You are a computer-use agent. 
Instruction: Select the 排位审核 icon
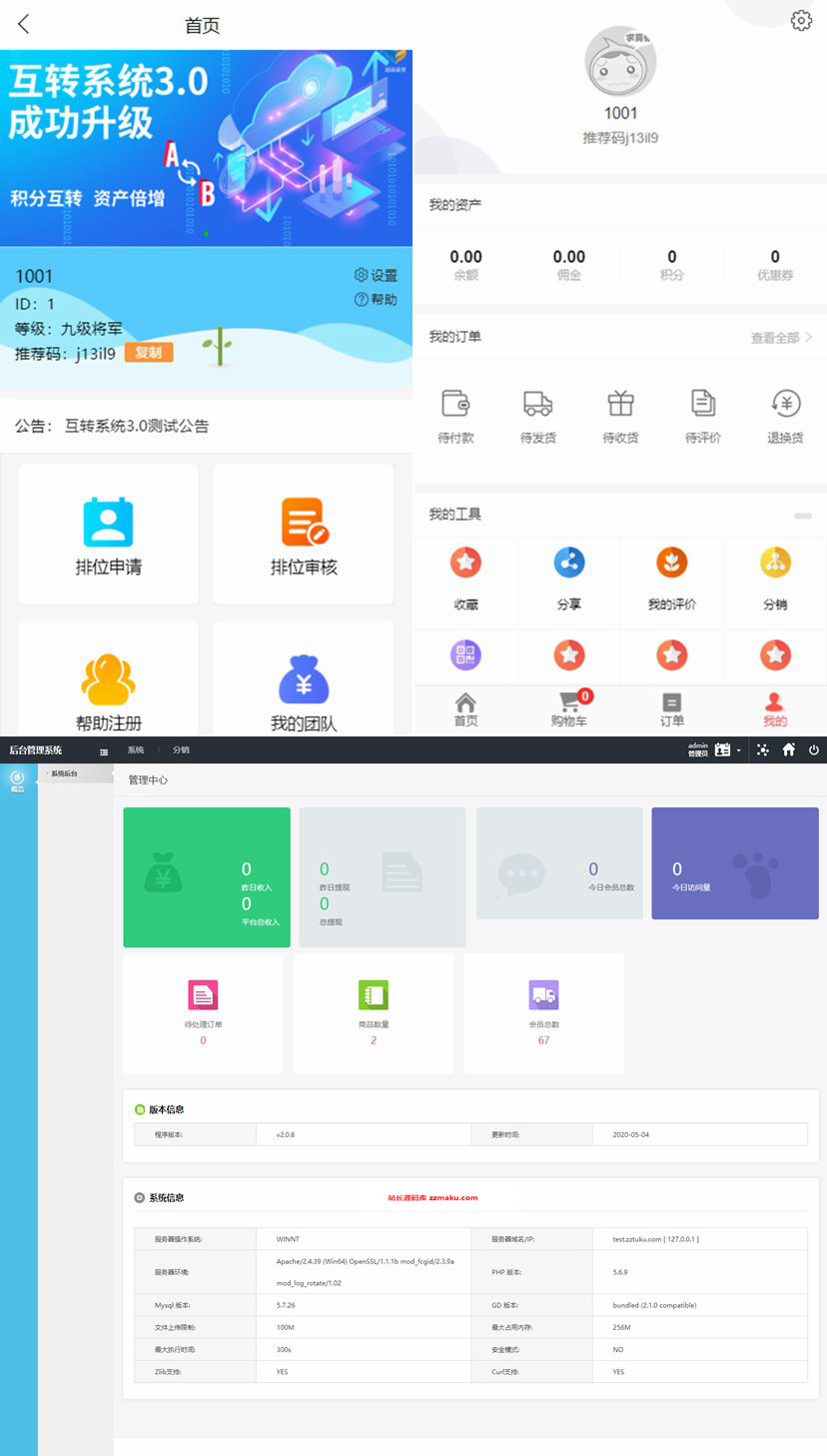click(x=303, y=533)
